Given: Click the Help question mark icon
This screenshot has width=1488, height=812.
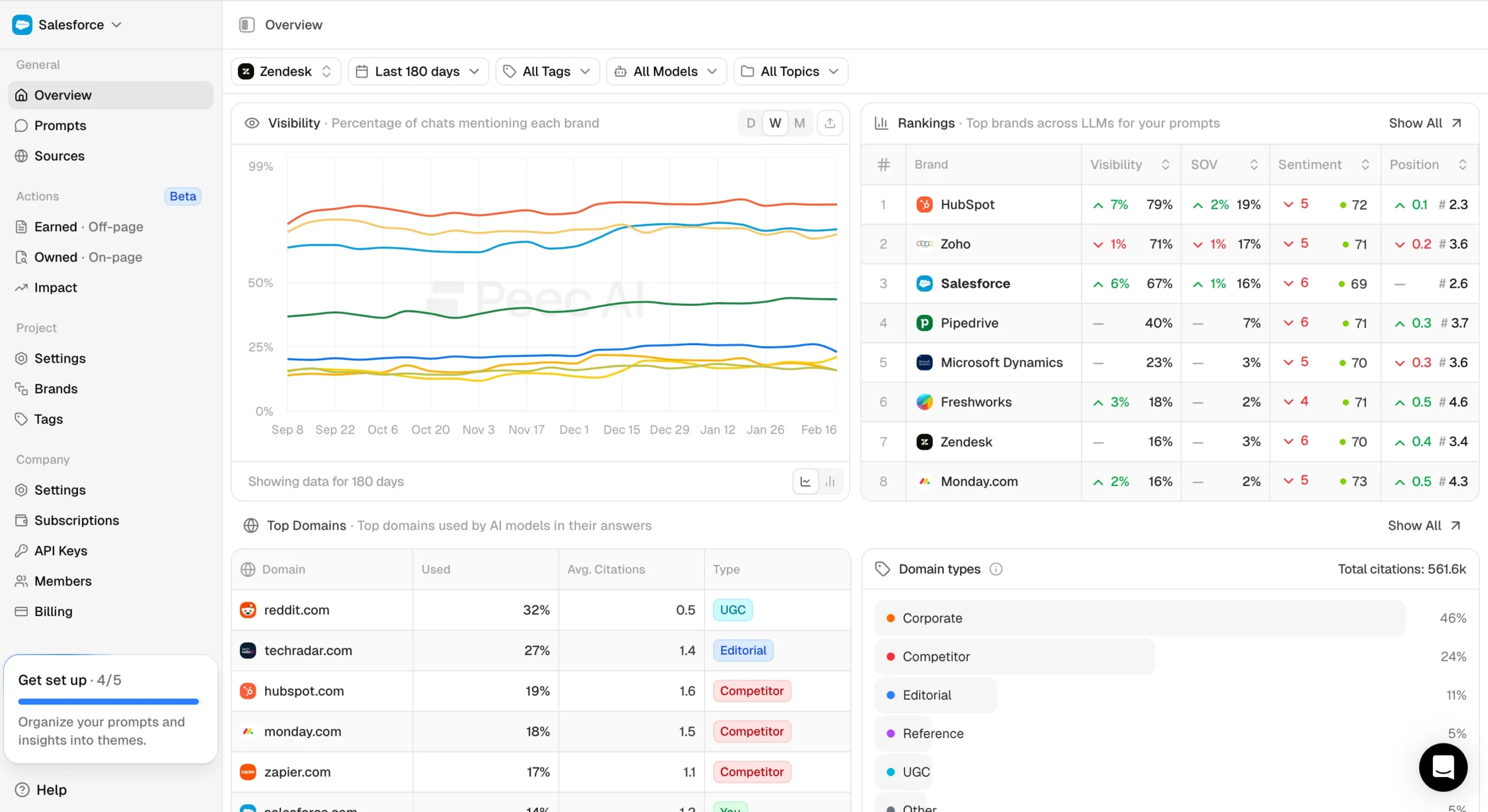Looking at the screenshot, I should click(22, 789).
